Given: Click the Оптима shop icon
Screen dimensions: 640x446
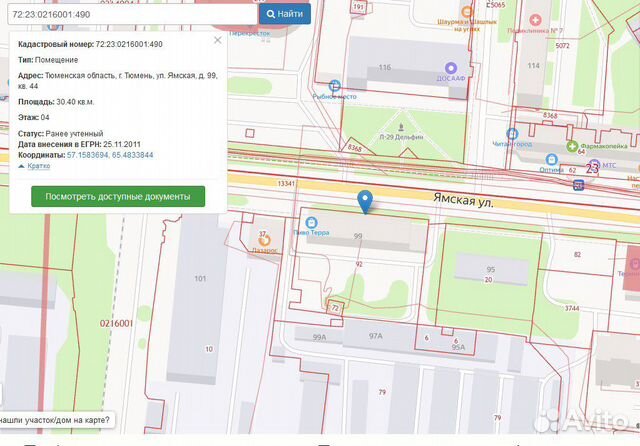Looking at the screenshot, I should tap(551, 160).
